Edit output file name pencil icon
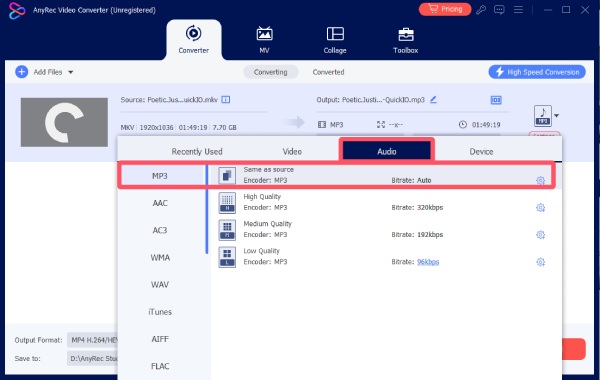 coord(433,99)
